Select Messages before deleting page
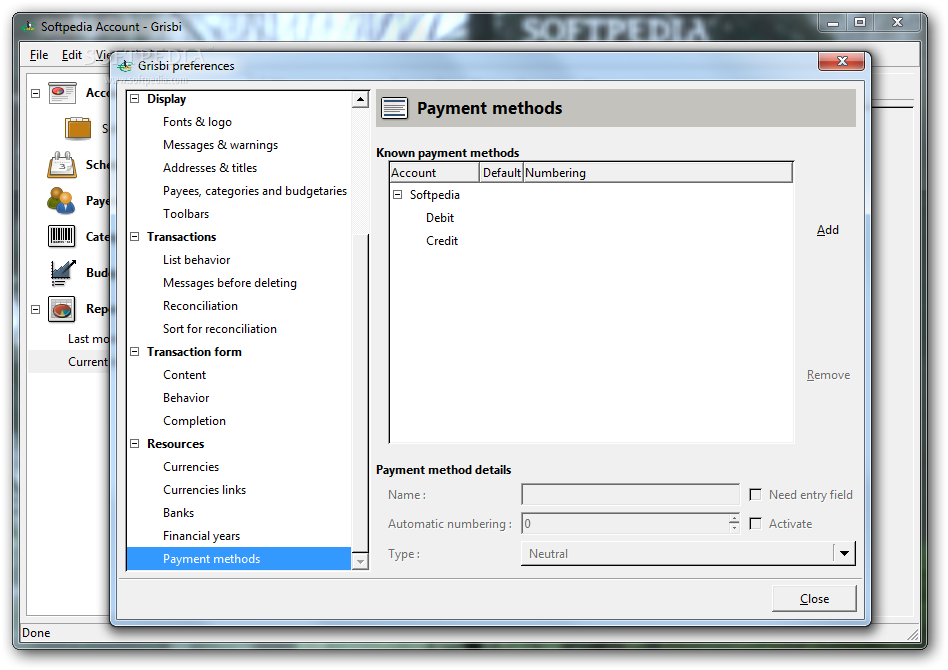948x670 pixels. click(230, 282)
